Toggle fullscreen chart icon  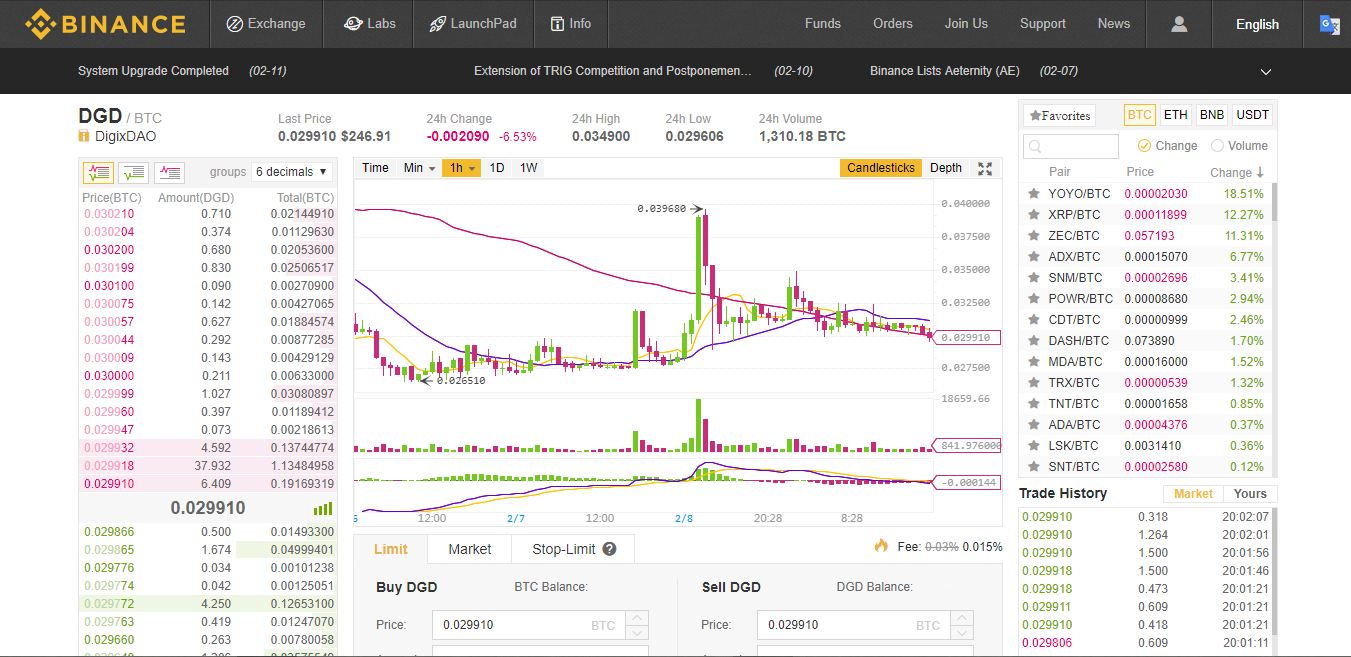coord(985,168)
